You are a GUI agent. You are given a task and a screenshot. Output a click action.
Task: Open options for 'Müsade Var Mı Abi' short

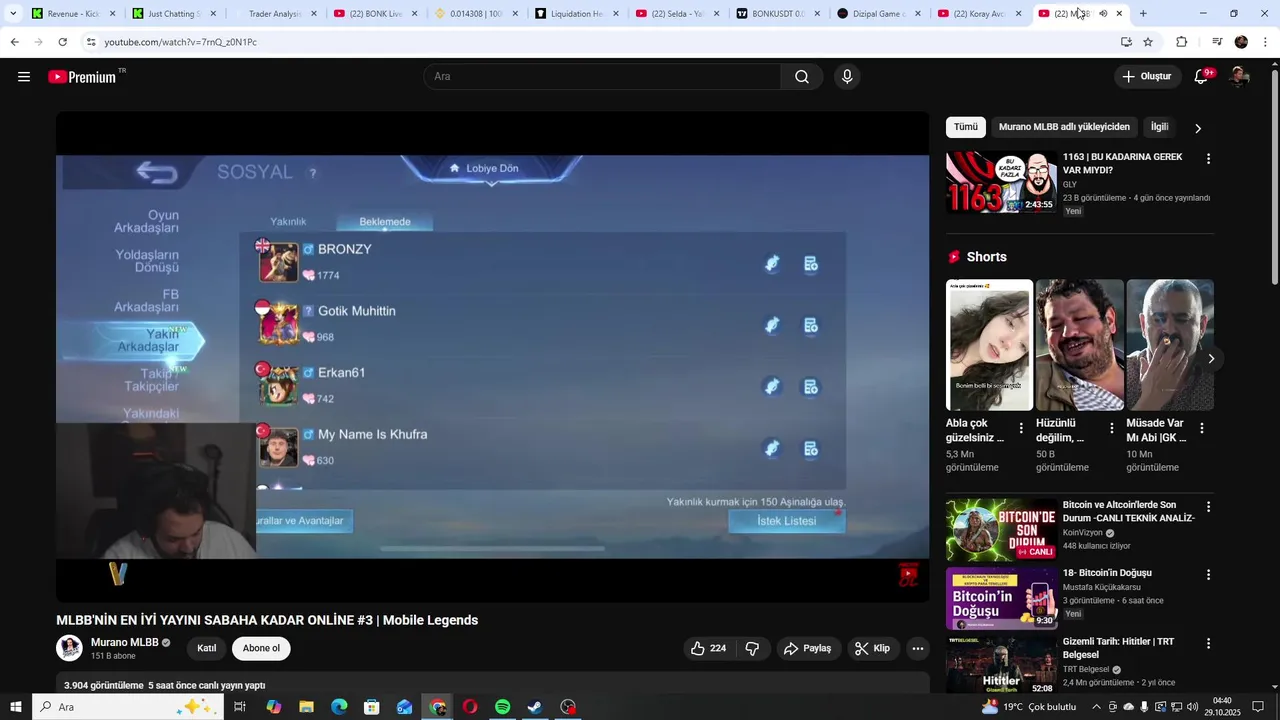click(1202, 428)
